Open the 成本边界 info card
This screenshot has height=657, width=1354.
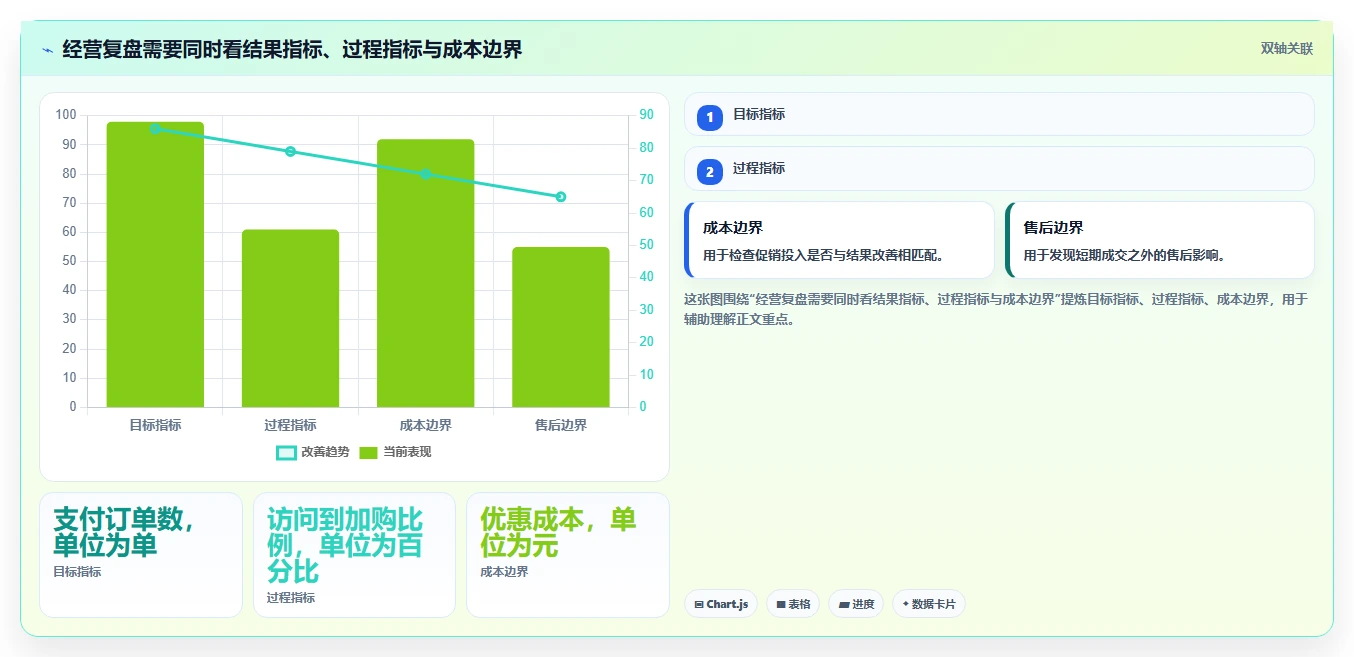tap(839, 240)
